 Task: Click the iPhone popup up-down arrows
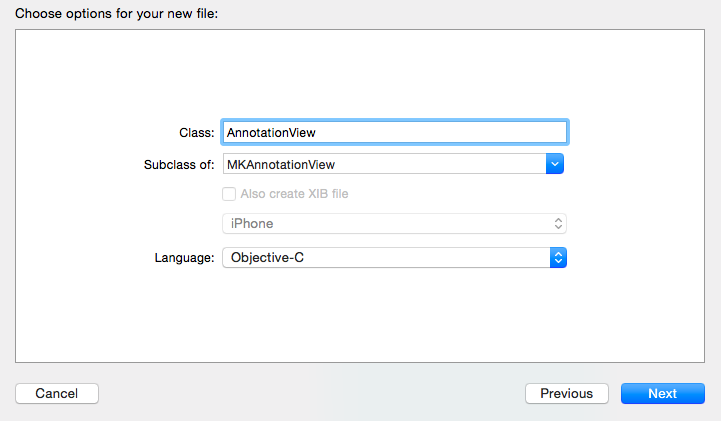point(559,224)
